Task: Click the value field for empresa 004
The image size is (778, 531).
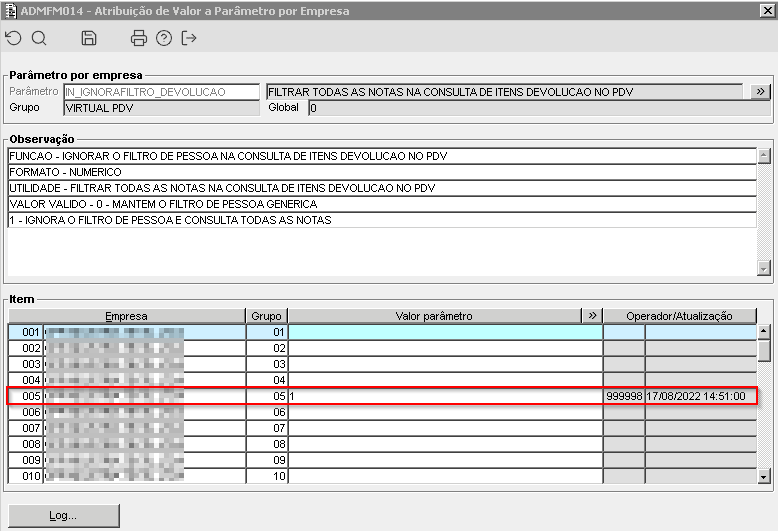Action: click(x=445, y=380)
